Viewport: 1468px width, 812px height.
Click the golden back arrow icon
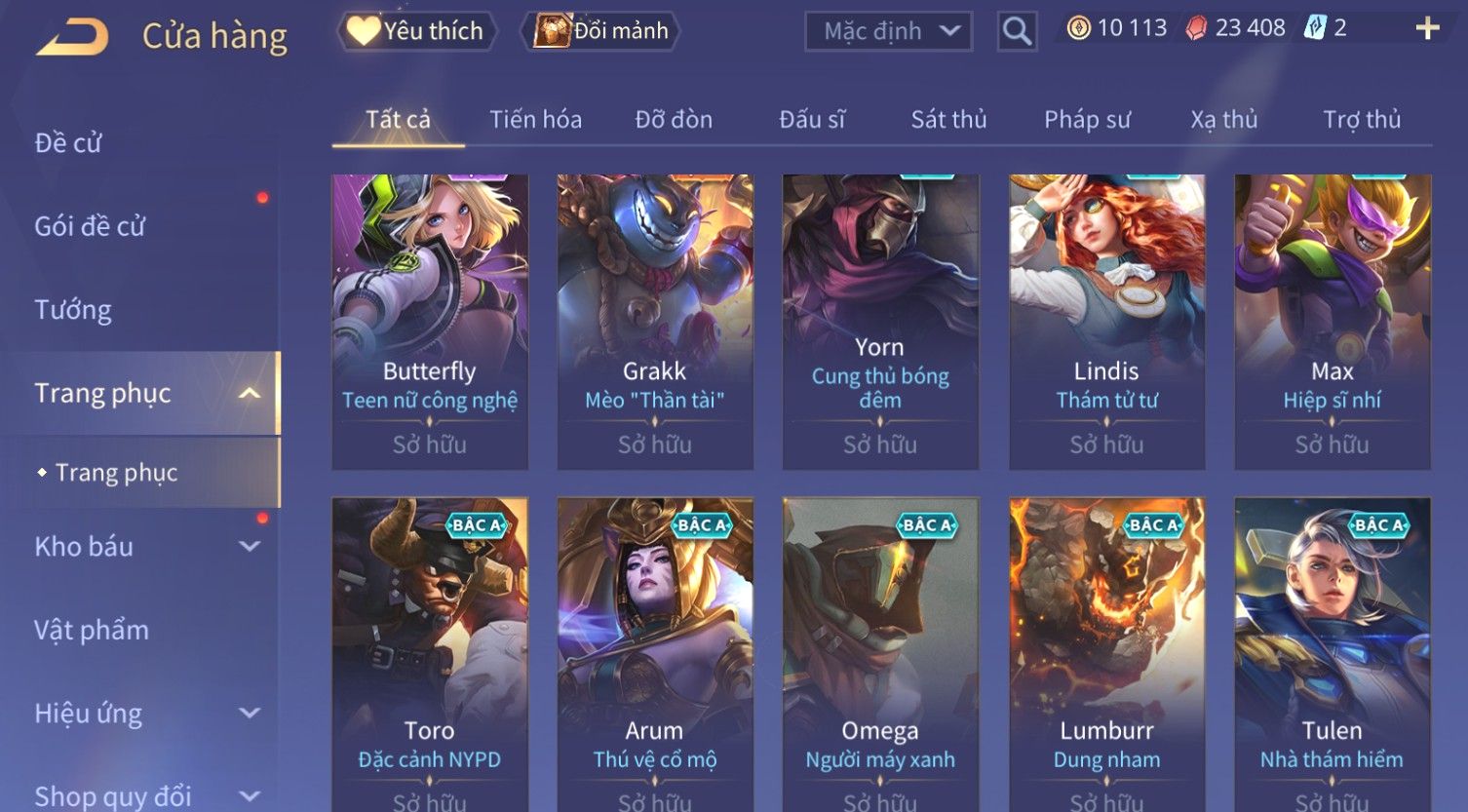(72, 37)
